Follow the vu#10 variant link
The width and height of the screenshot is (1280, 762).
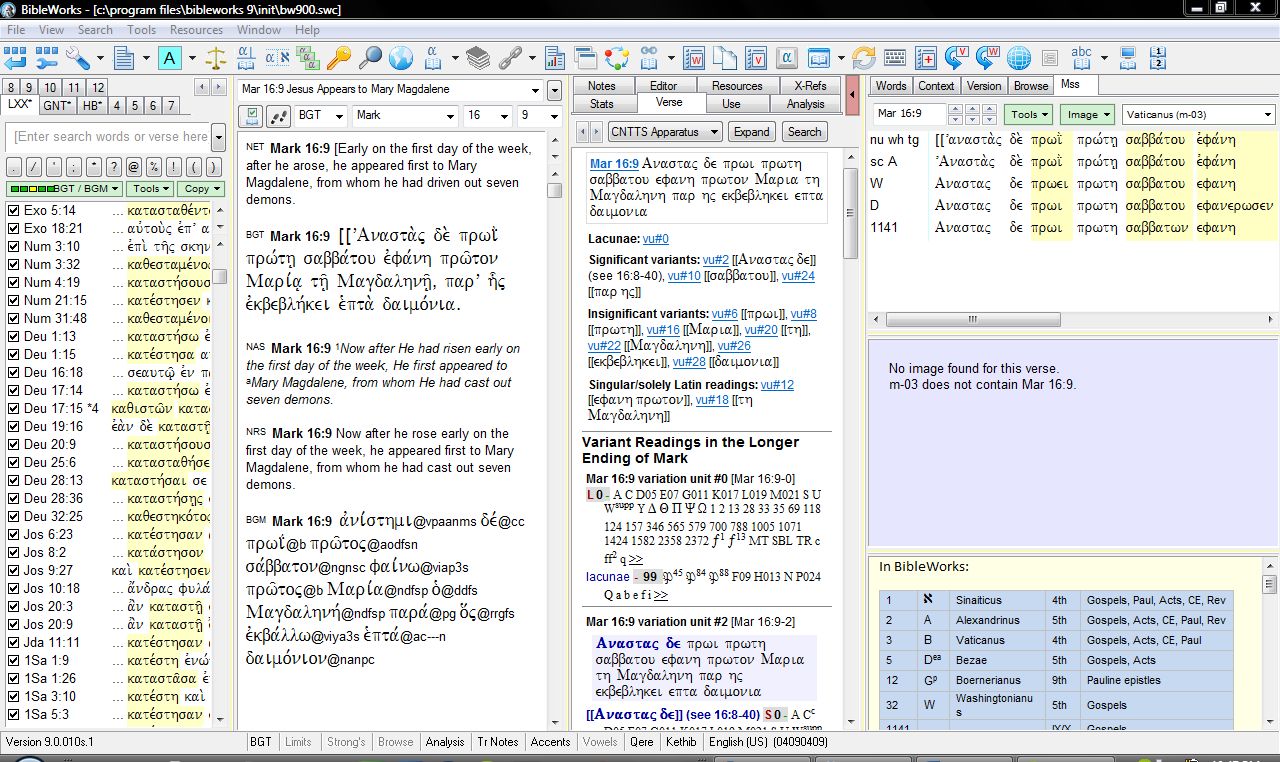pos(684,276)
